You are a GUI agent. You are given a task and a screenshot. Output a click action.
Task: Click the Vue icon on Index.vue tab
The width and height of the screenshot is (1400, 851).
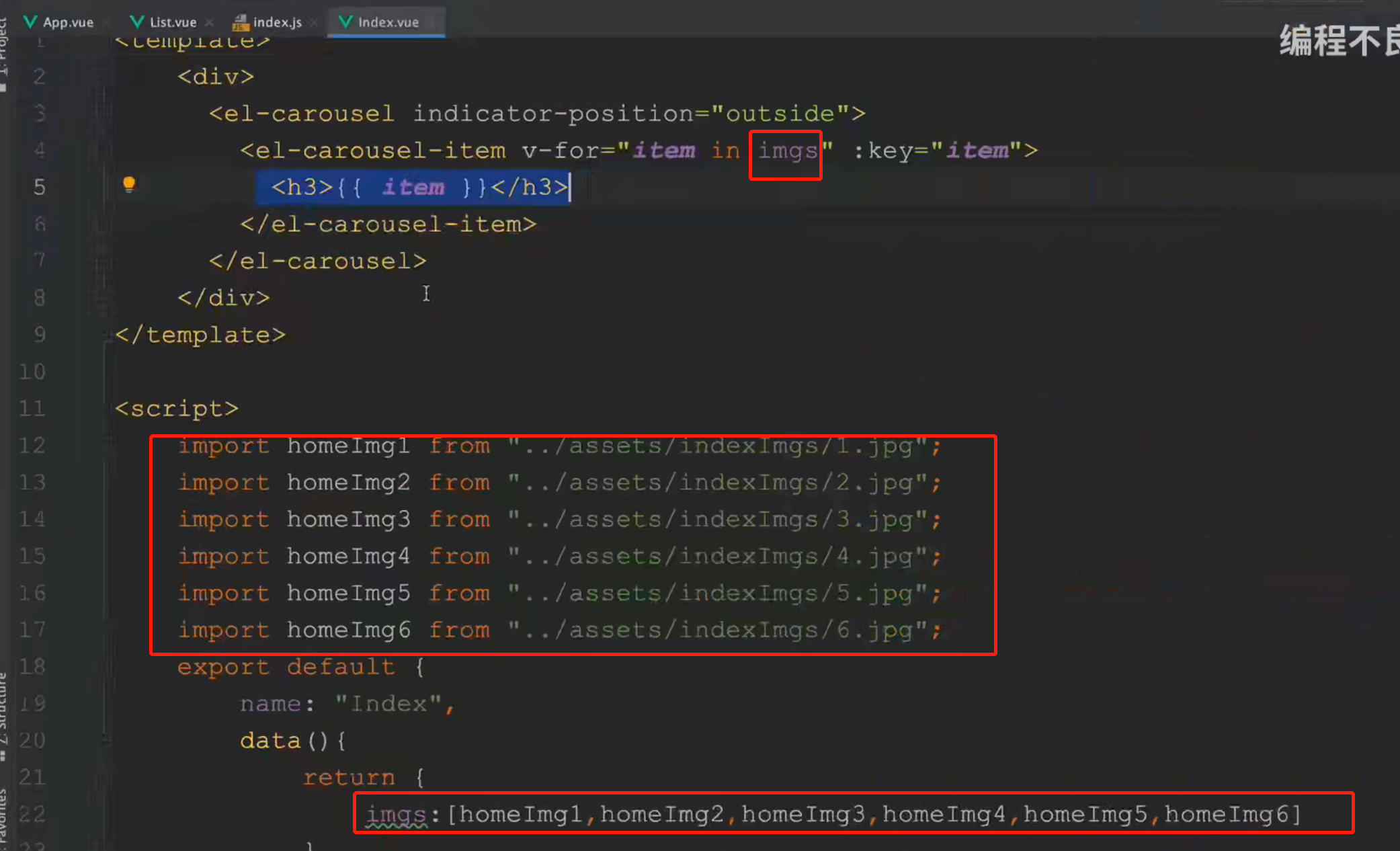click(x=345, y=22)
